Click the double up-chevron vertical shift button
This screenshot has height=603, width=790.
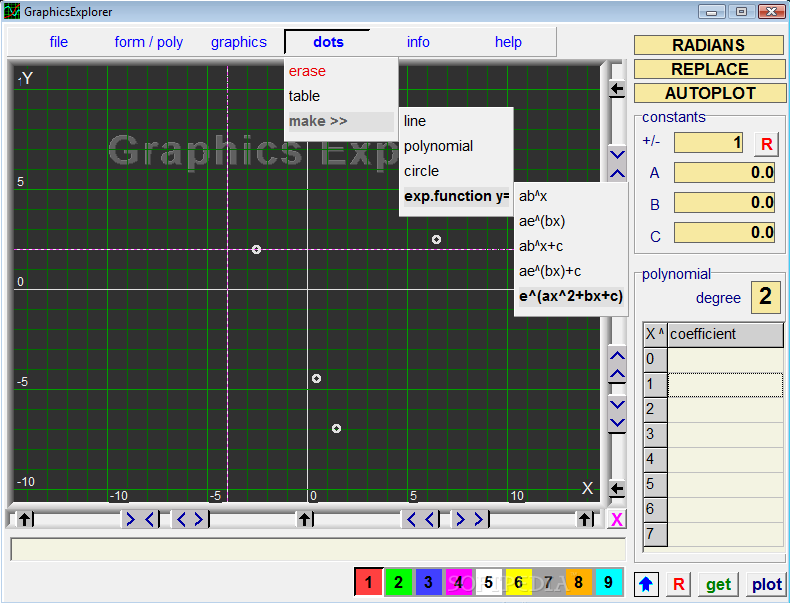[x=617, y=365]
